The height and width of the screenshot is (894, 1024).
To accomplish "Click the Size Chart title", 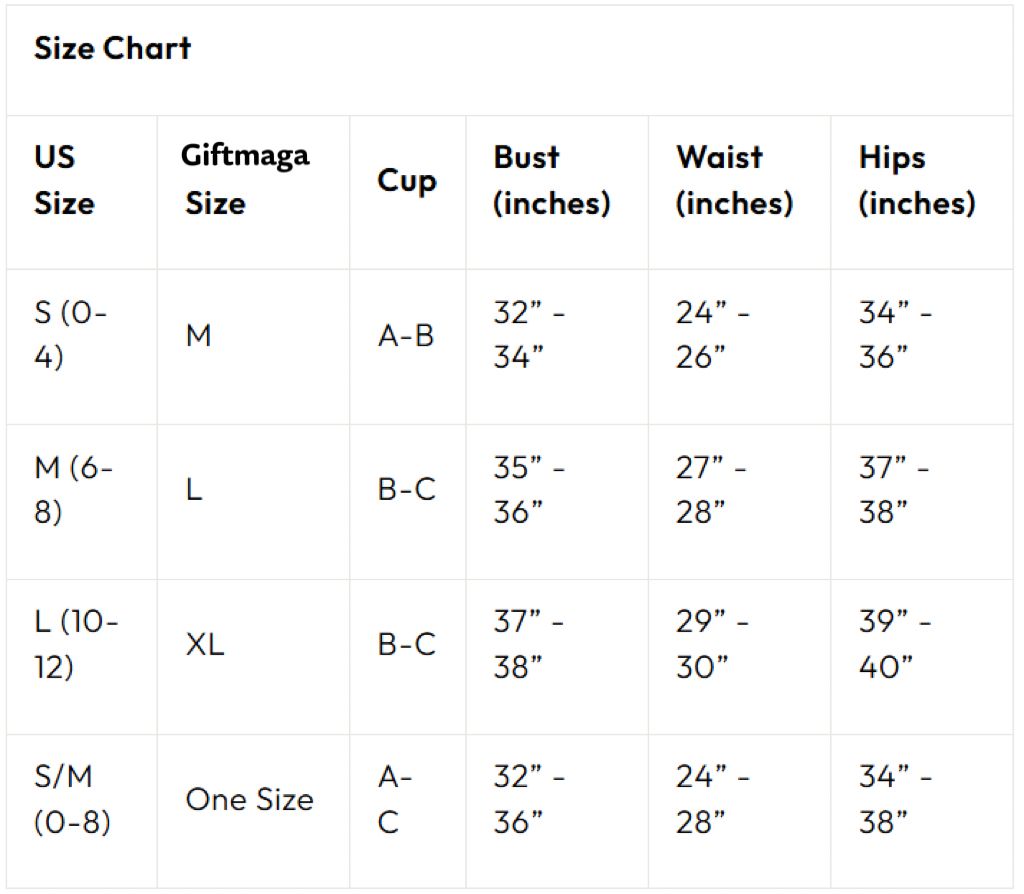I will click(x=112, y=48).
